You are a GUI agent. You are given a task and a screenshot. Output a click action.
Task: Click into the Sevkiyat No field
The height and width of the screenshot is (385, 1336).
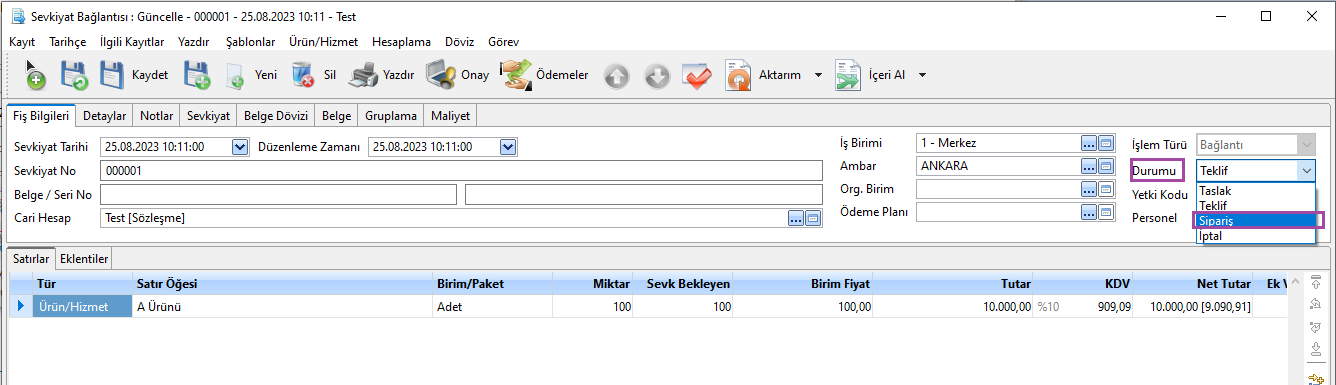(461, 170)
